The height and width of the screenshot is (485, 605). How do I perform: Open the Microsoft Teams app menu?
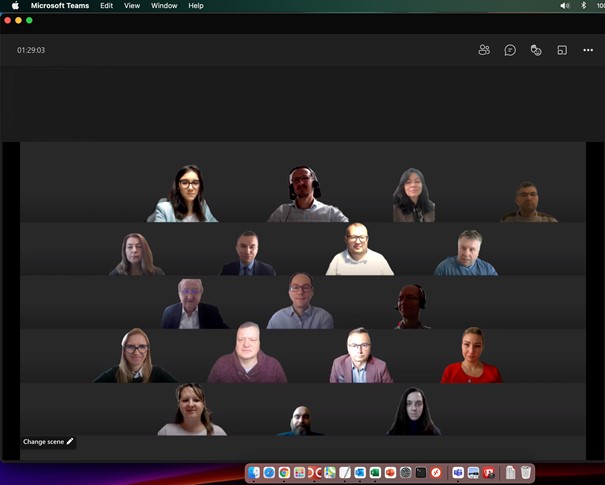point(59,6)
